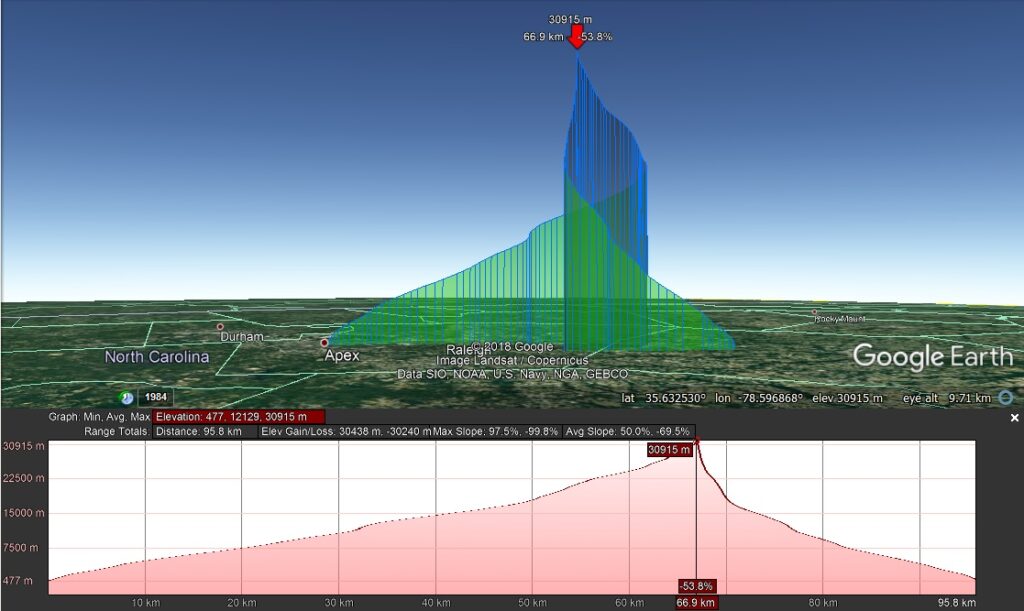Image resolution: width=1024 pixels, height=611 pixels.
Task: Click the streaming status circle beside eye alt
Action: (1005, 397)
